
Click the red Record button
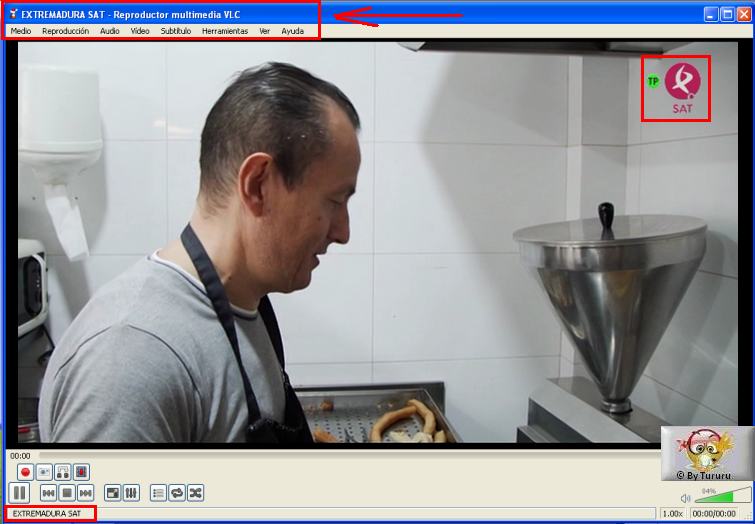[x=25, y=472]
